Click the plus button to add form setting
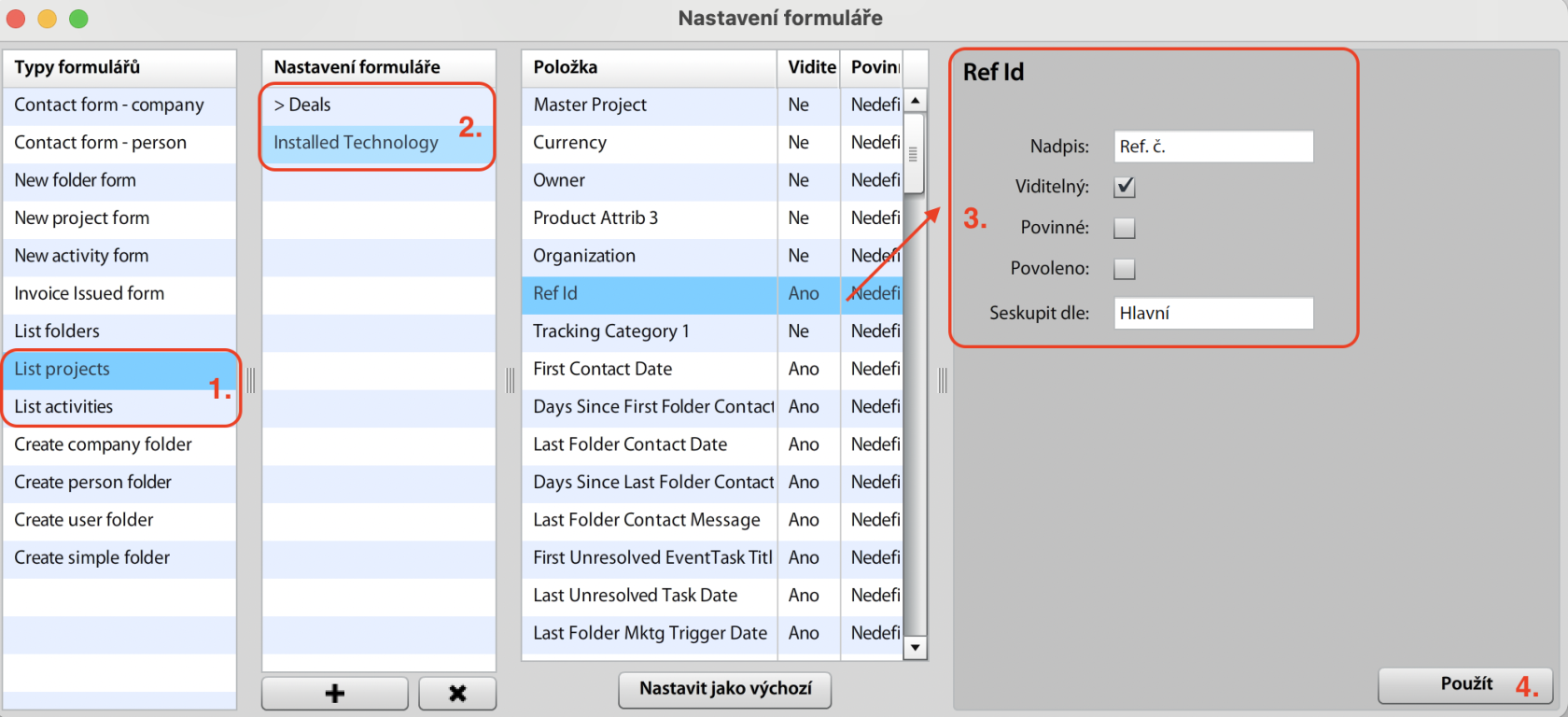This screenshot has width=1568, height=717. click(x=334, y=693)
